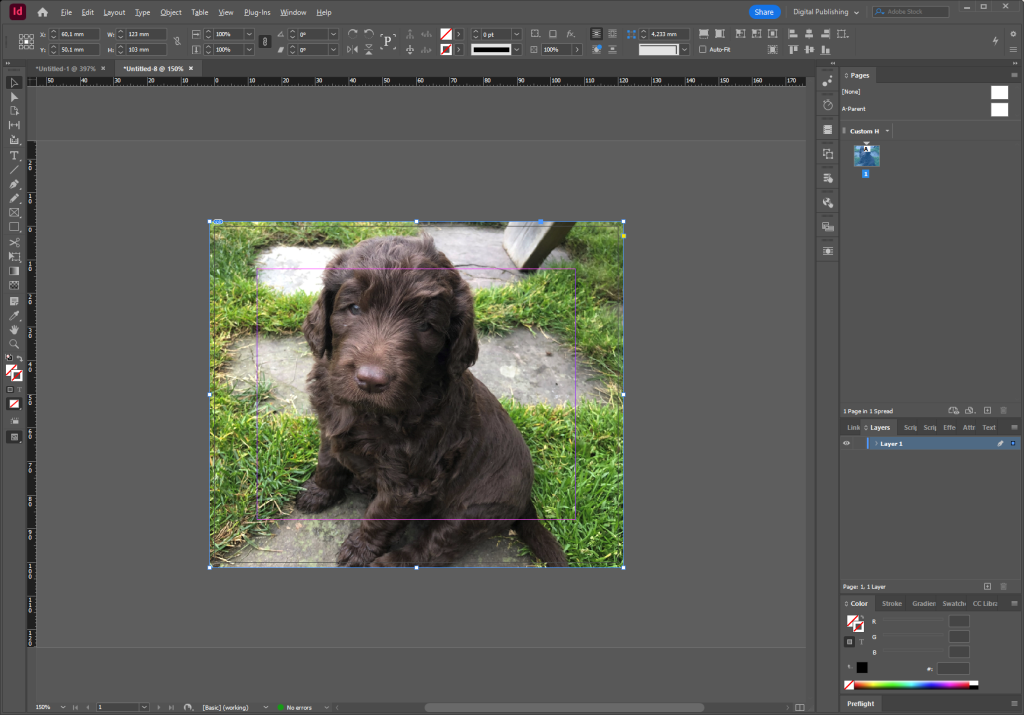The height and width of the screenshot is (715, 1024).
Task: Open the rotation angle dropdown
Action: [x=333, y=34]
